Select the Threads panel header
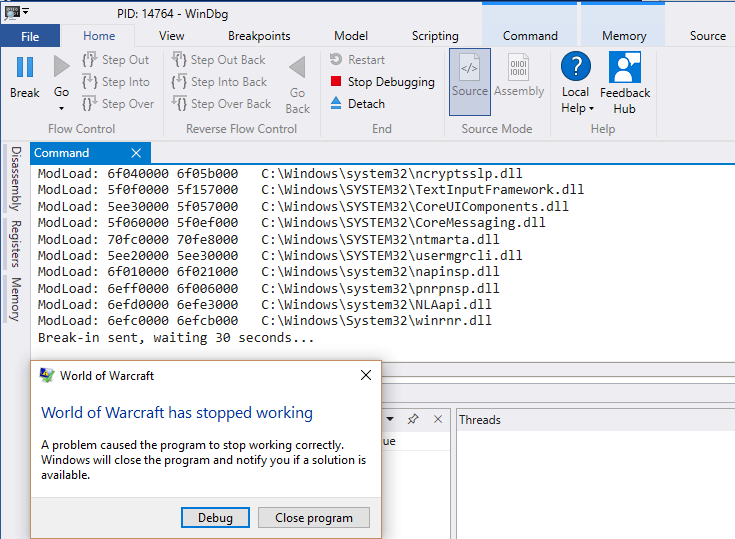 pos(480,419)
